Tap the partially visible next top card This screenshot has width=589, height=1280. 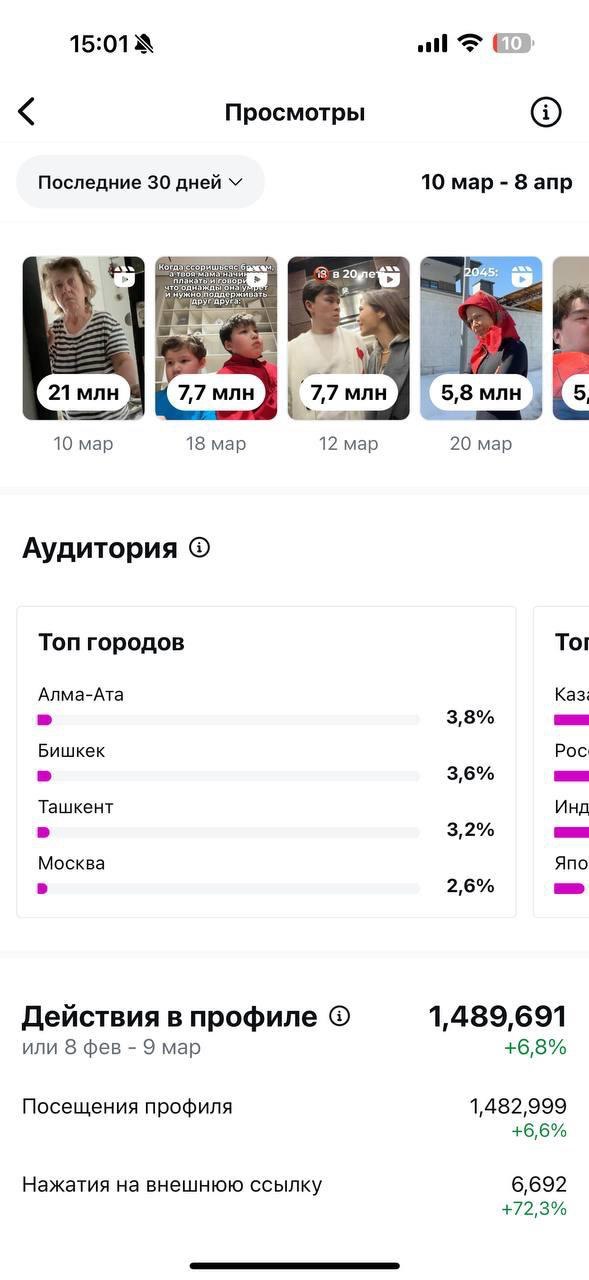(562, 761)
